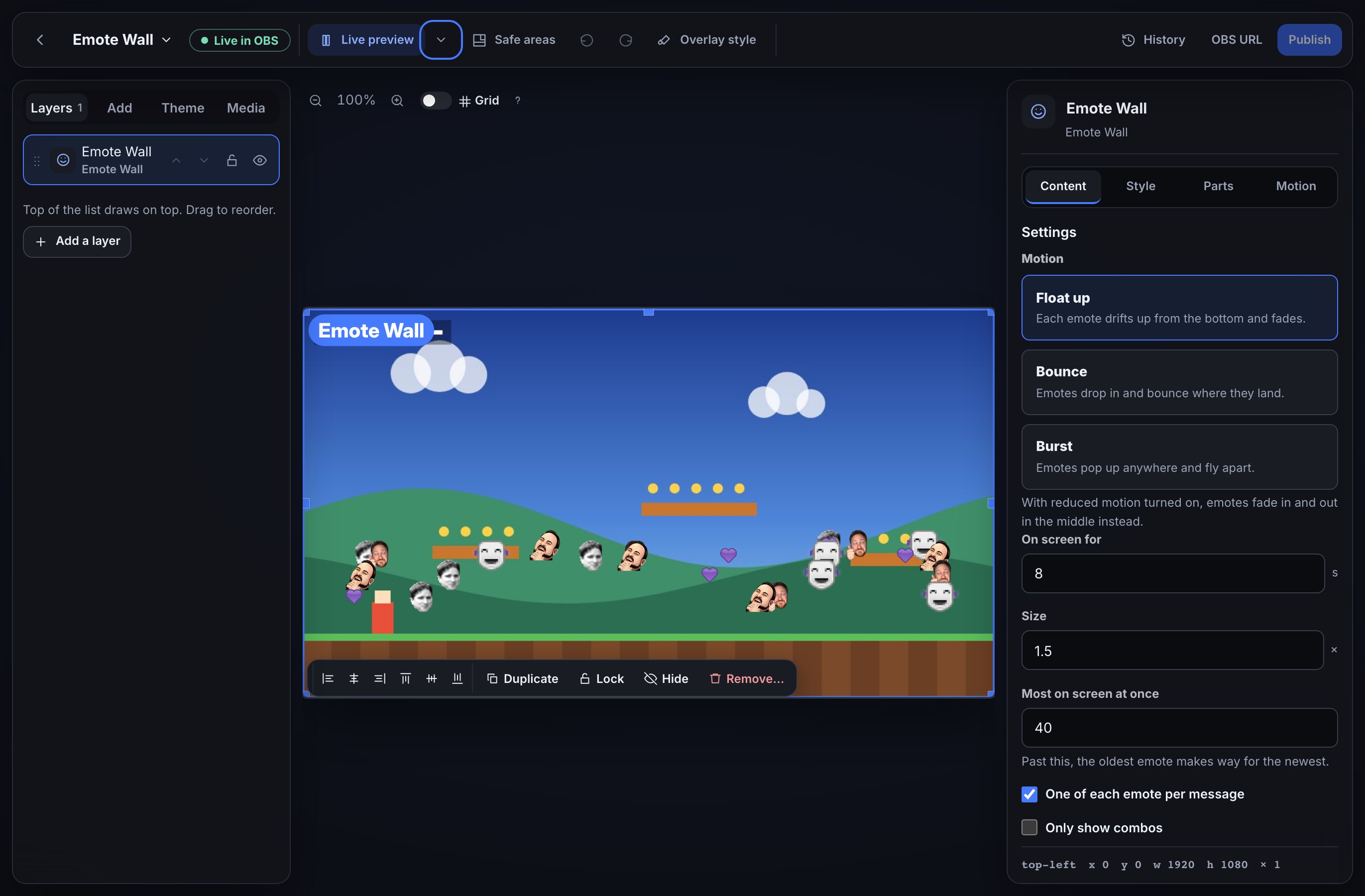This screenshot has width=1365, height=896.
Task: Undo the last change
Action: coord(586,40)
